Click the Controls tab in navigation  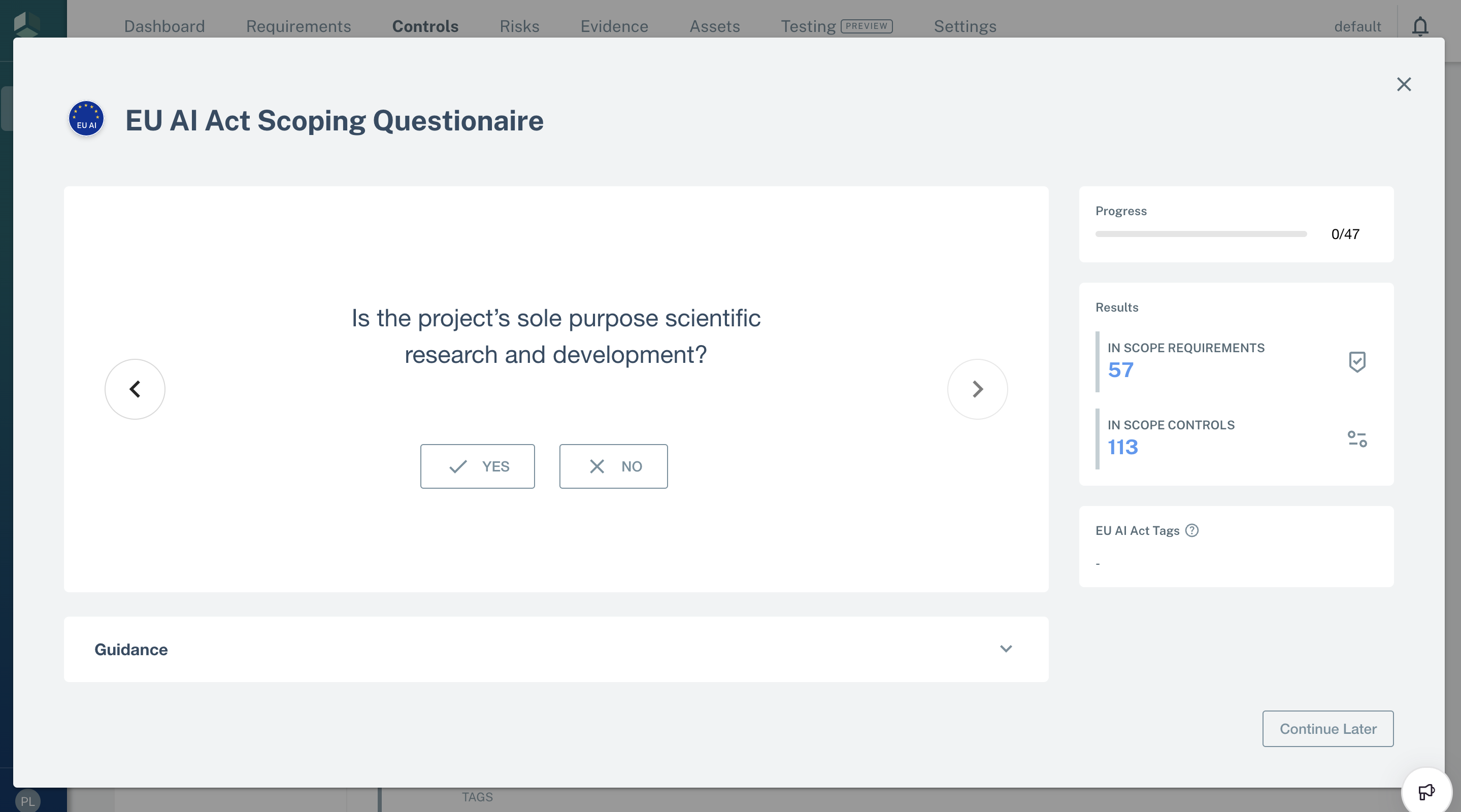click(425, 26)
